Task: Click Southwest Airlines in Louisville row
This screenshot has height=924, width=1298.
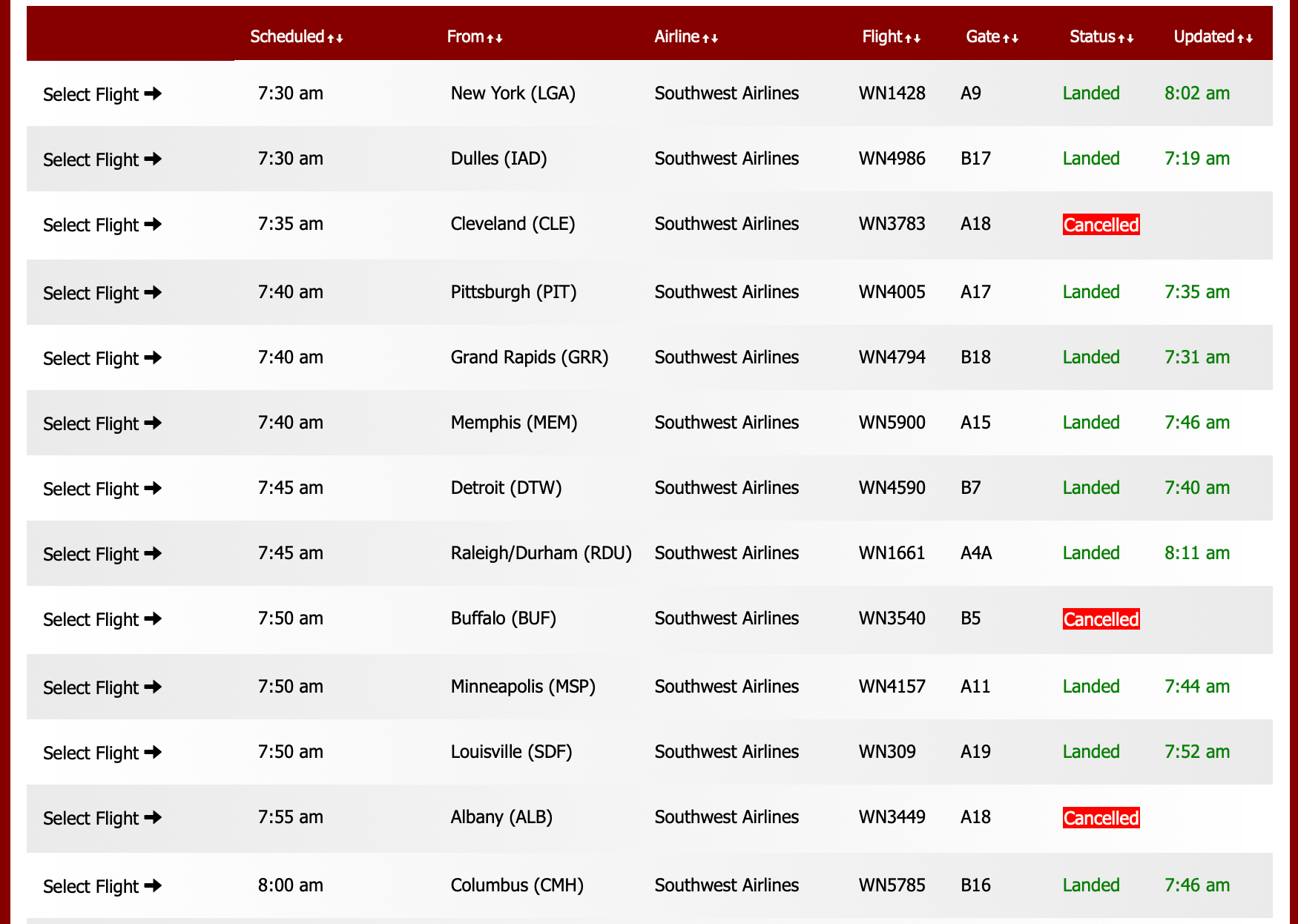Action: (727, 751)
